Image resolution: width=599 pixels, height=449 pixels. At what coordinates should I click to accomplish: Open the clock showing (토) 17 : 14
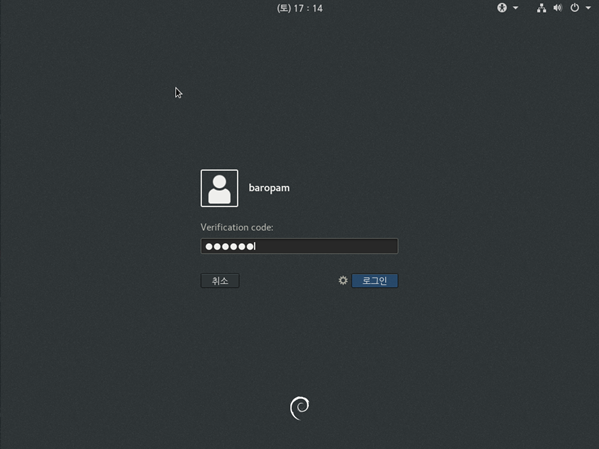coord(300,8)
